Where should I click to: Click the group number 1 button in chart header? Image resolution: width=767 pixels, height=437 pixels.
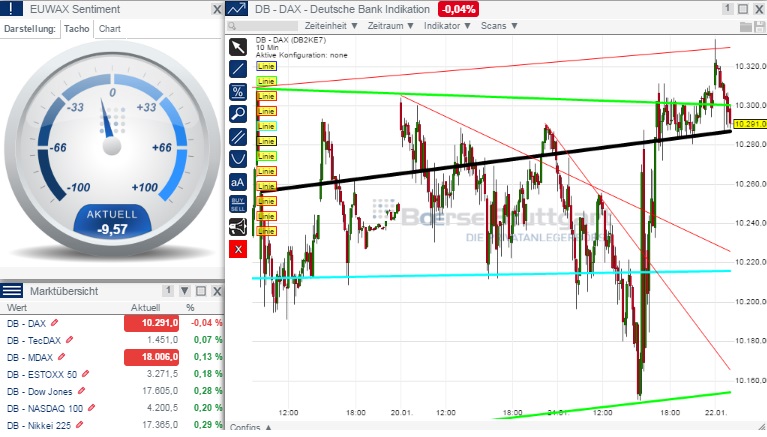(x=727, y=8)
